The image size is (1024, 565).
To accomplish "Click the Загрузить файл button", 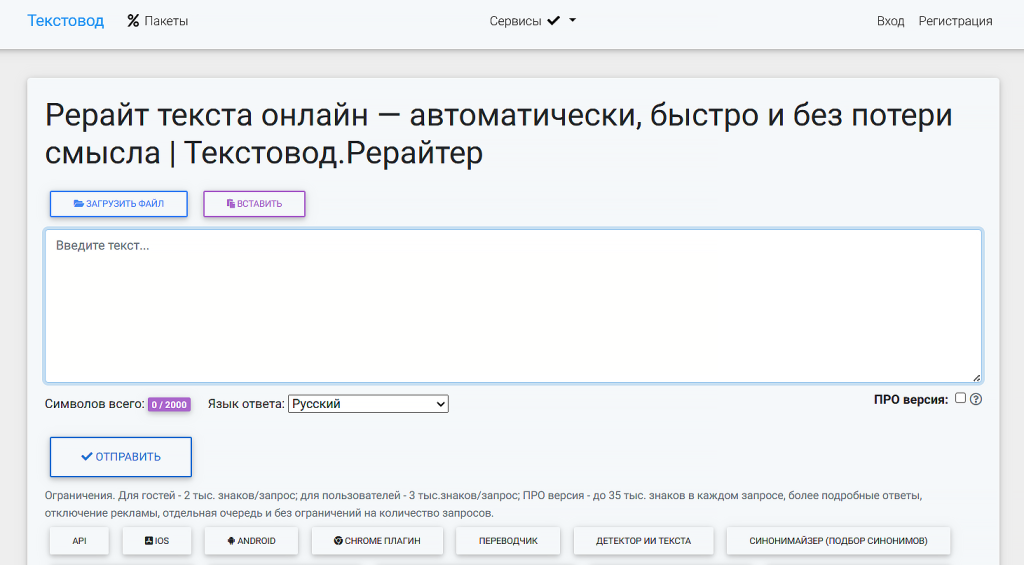I will point(119,204).
